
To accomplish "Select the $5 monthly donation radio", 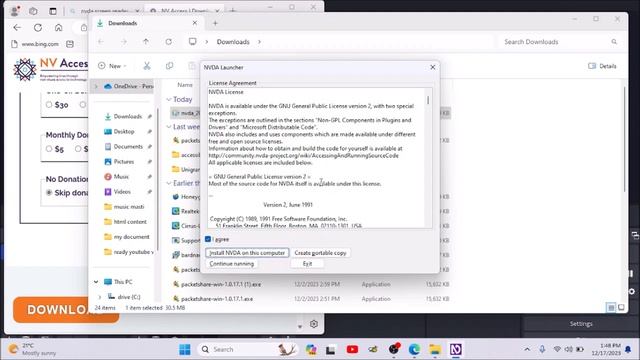I will 49,149.
